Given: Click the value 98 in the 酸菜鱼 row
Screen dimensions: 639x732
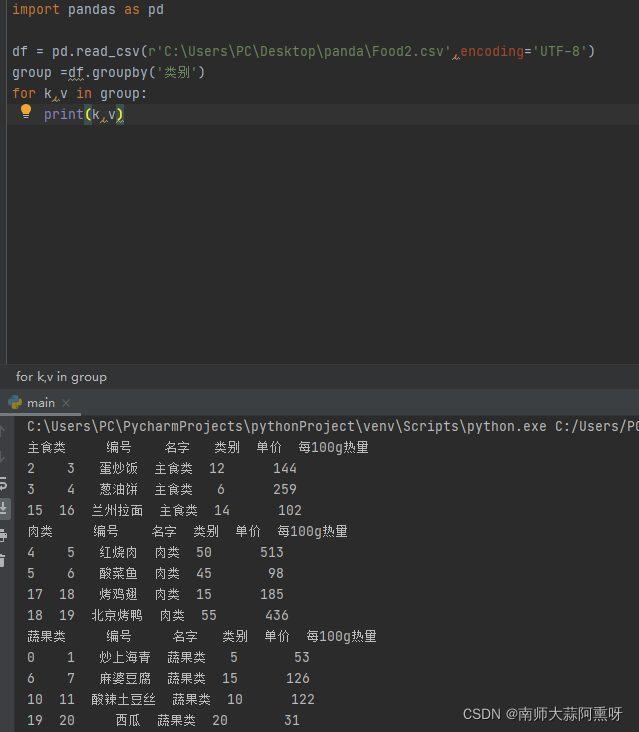Looking at the screenshot, I should [x=276, y=573].
